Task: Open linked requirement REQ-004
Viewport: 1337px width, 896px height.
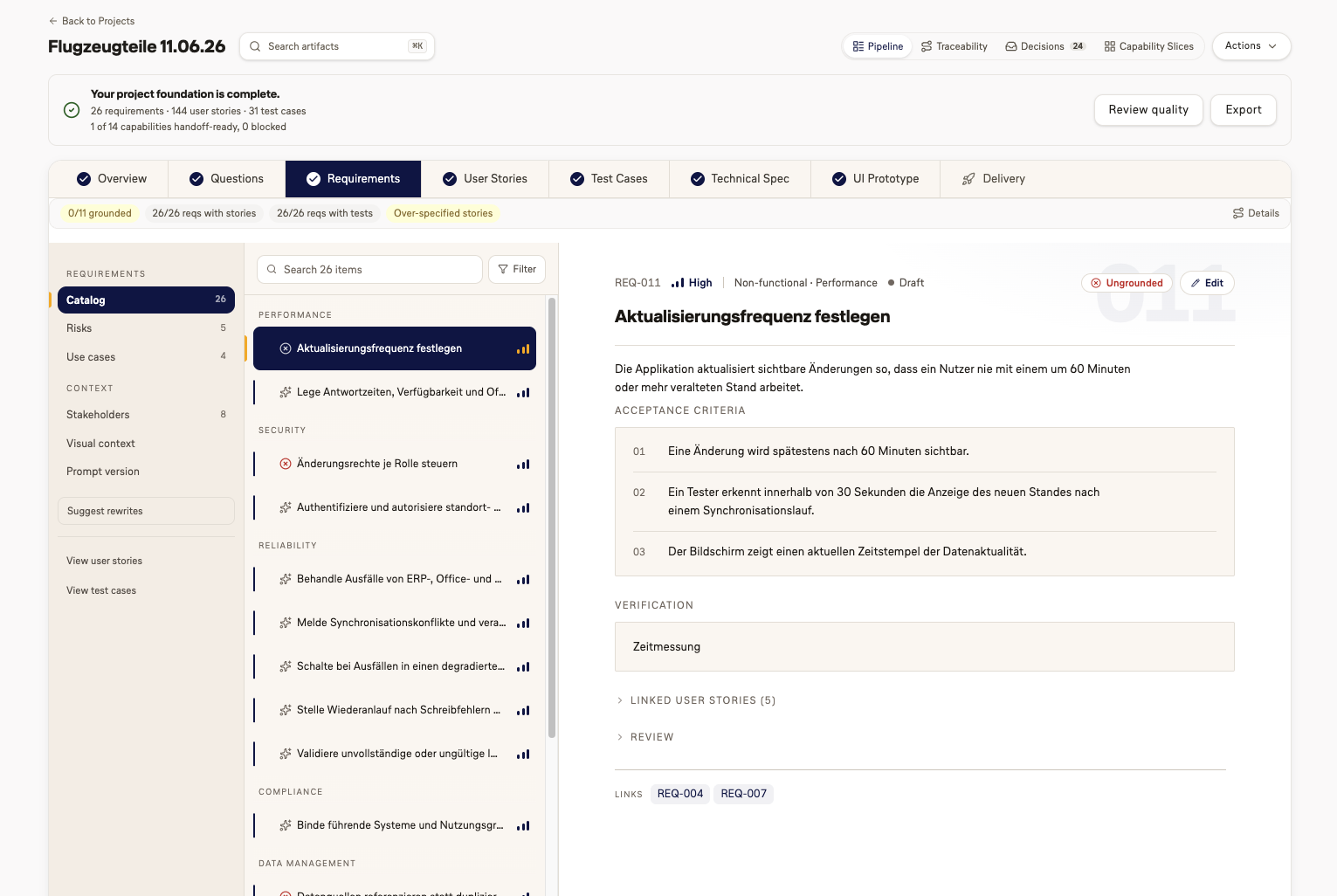Action: 680,794
